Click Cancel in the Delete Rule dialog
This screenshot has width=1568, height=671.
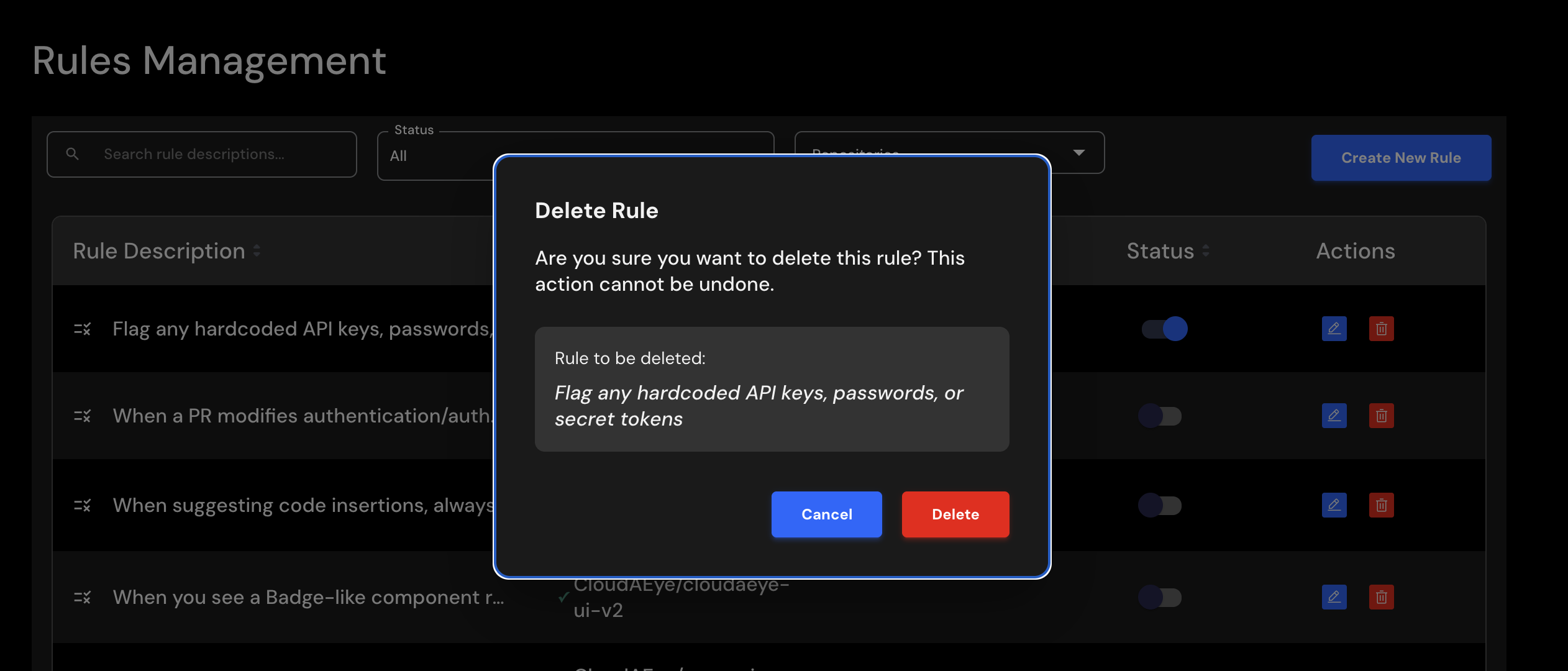click(x=826, y=514)
